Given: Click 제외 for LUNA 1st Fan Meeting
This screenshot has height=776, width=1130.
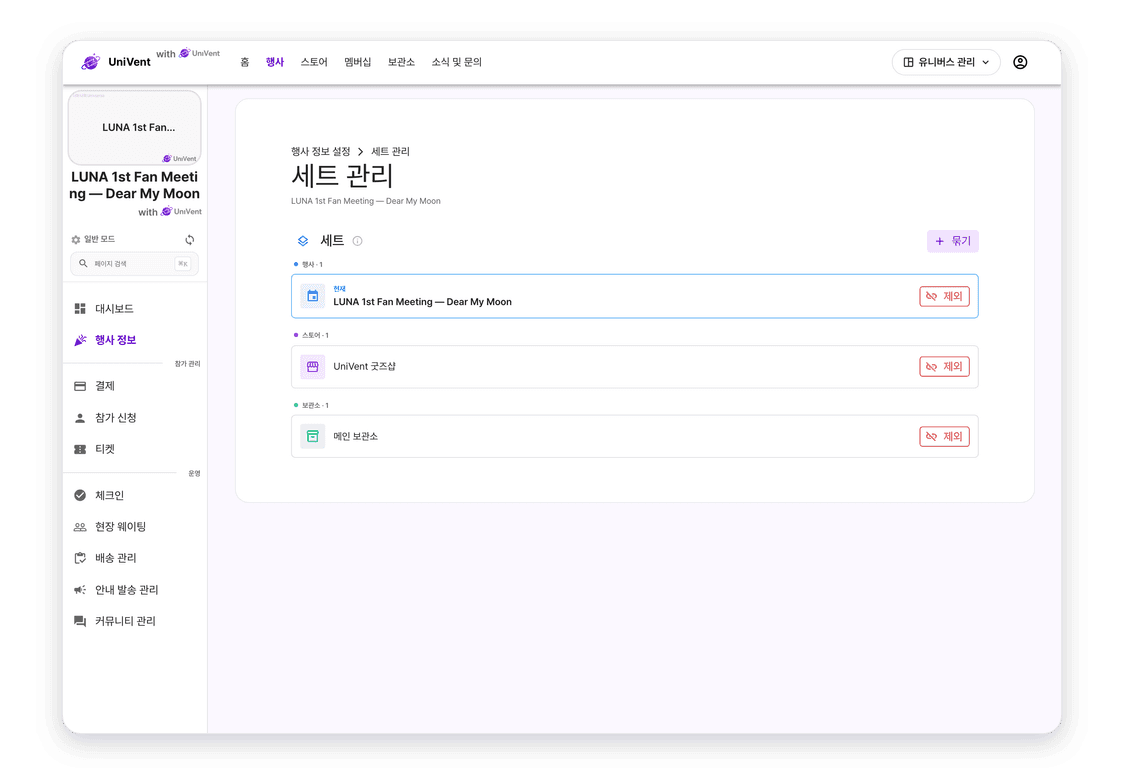Looking at the screenshot, I should (x=944, y=296).
